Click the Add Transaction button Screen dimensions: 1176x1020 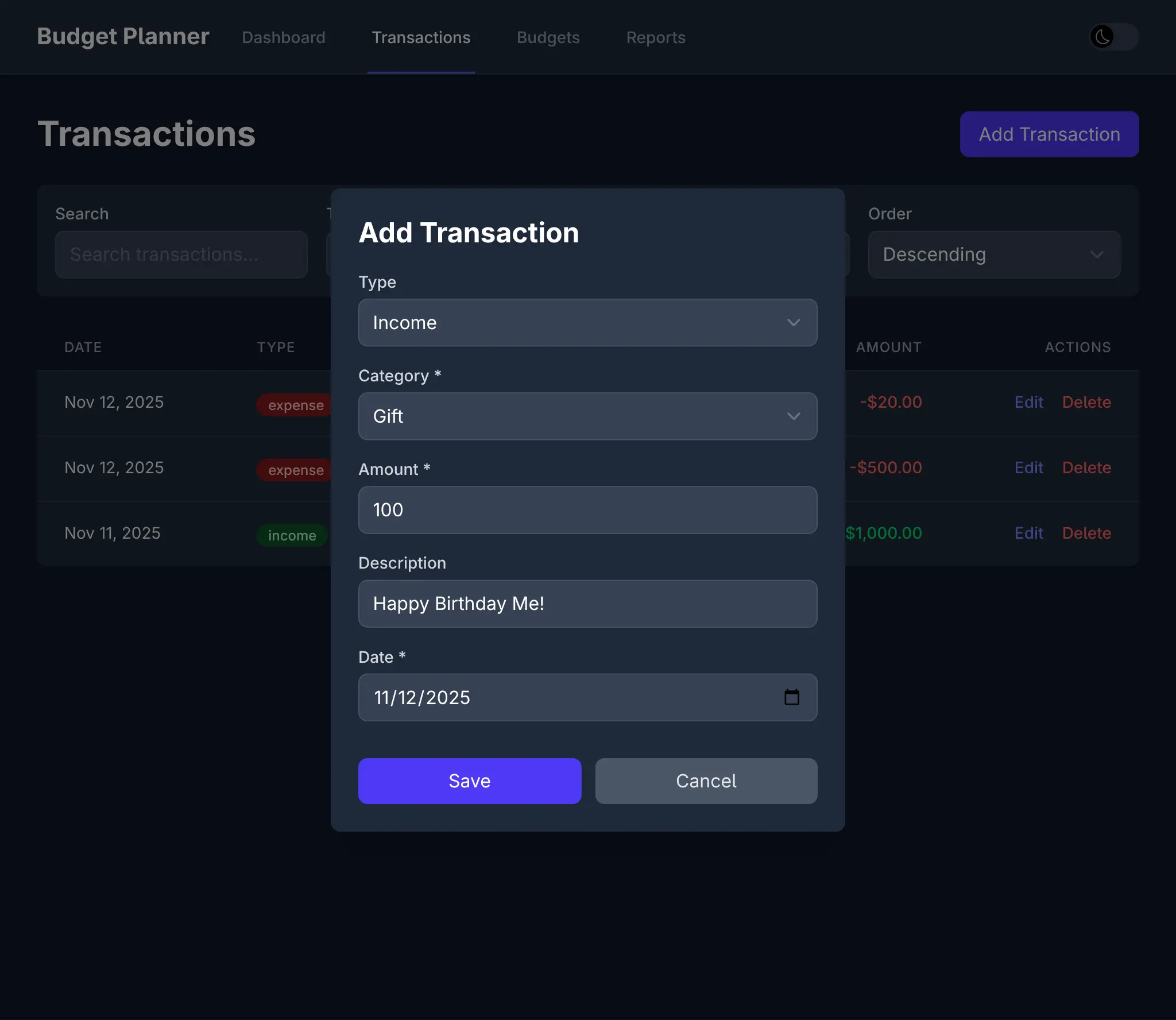pyautogui.click(x=1049, y=134)
